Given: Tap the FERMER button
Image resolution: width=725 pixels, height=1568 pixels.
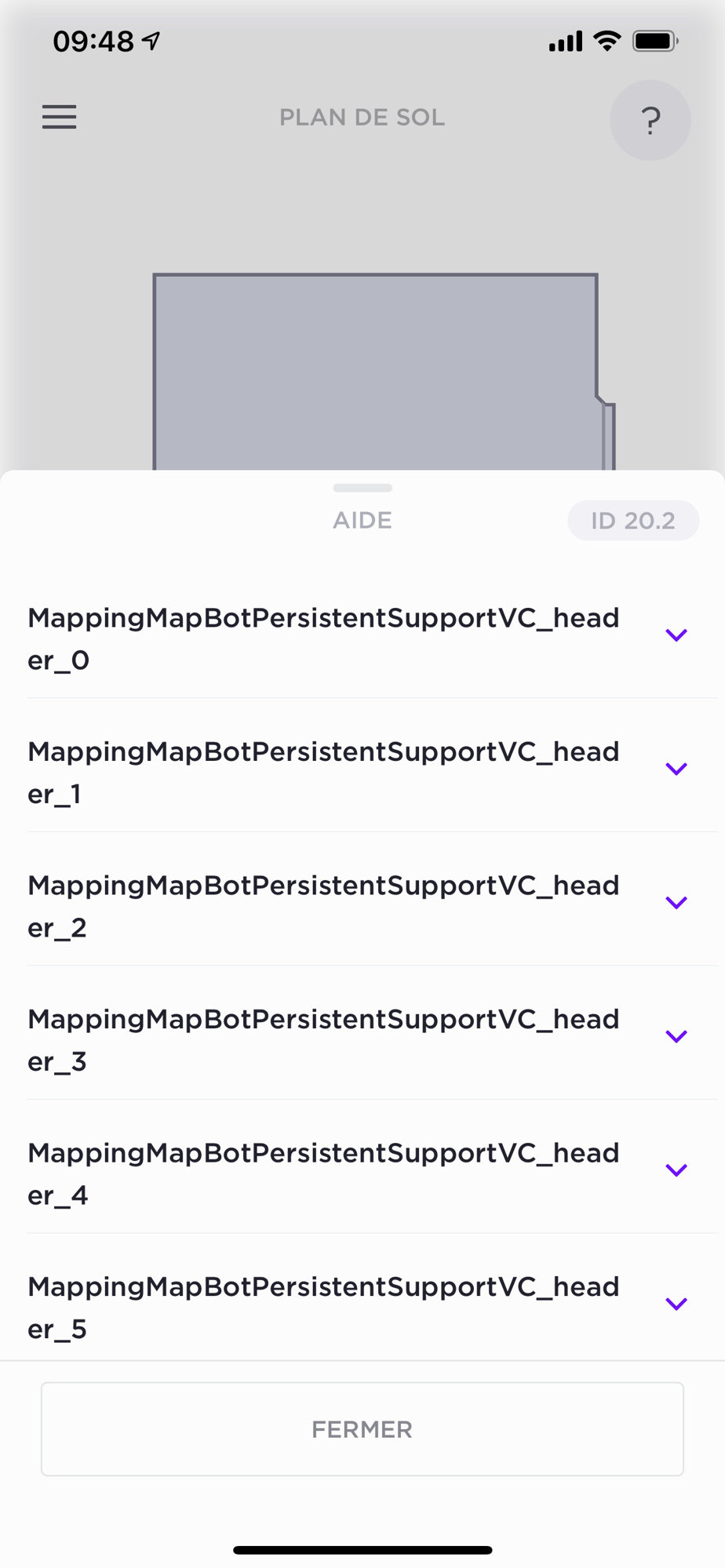Looking at the screenshot, I should (362, 1429).
